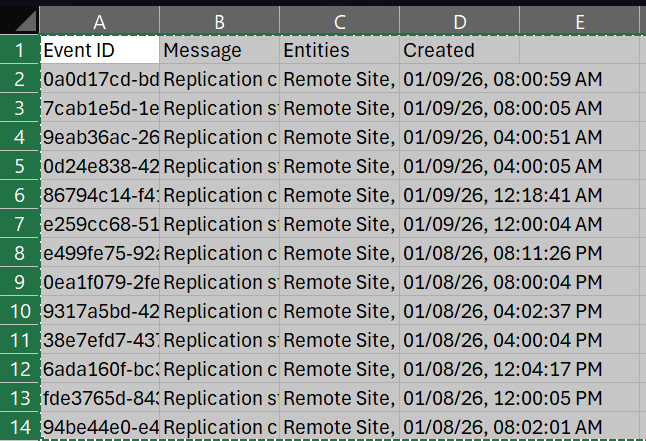Select the column A header
646x441 pixels.
[99, 21]
